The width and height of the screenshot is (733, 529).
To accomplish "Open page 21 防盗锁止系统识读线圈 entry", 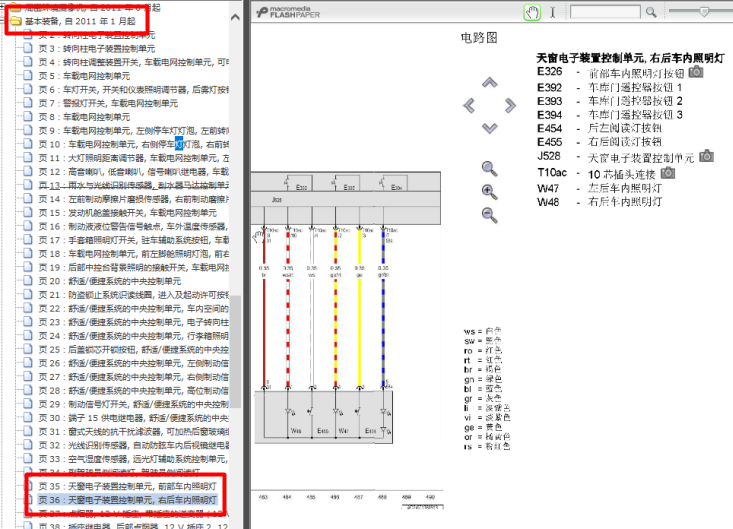I will pyautogui.click(x=133, y=294).
